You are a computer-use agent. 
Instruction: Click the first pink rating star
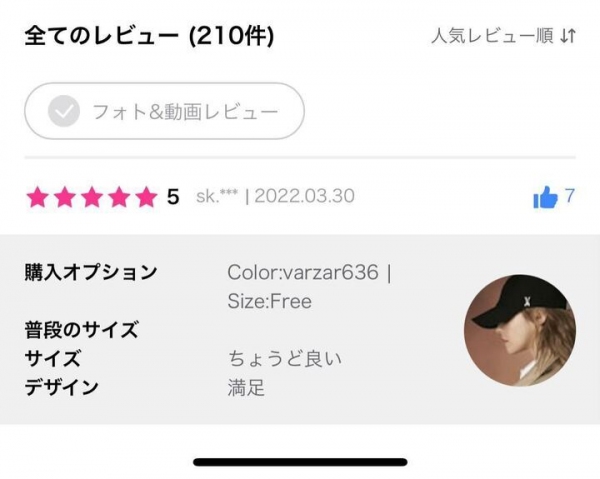tap(38, 197)
